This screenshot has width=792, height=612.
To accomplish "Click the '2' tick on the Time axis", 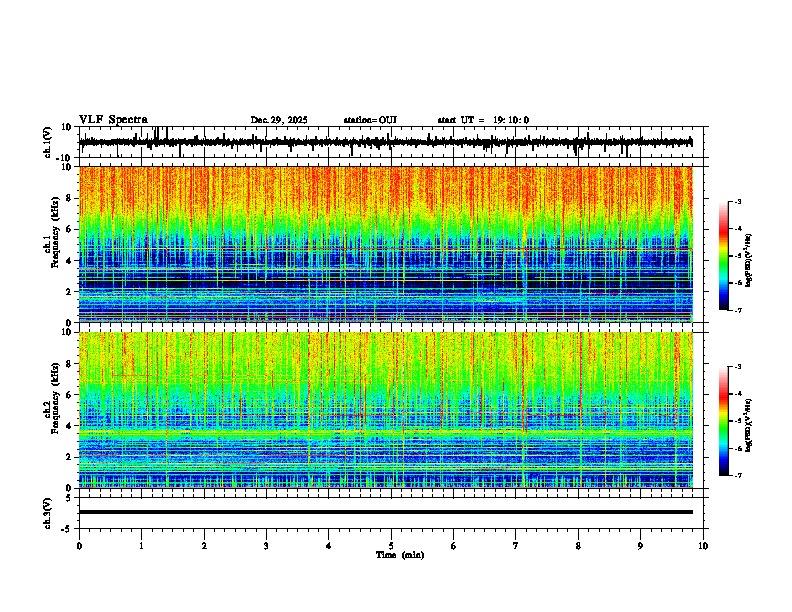I will pyautogui.click(x=204, y=546).
